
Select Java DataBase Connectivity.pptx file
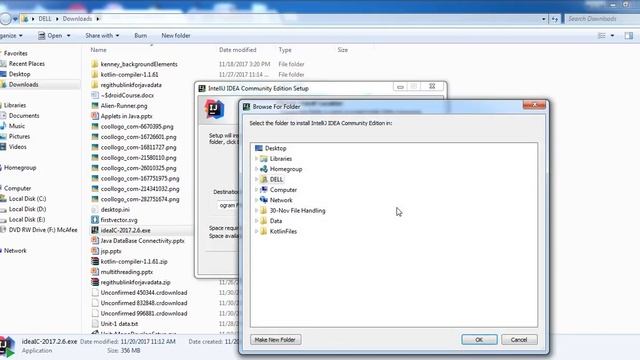pyautogui.click(x=142, y=241)
